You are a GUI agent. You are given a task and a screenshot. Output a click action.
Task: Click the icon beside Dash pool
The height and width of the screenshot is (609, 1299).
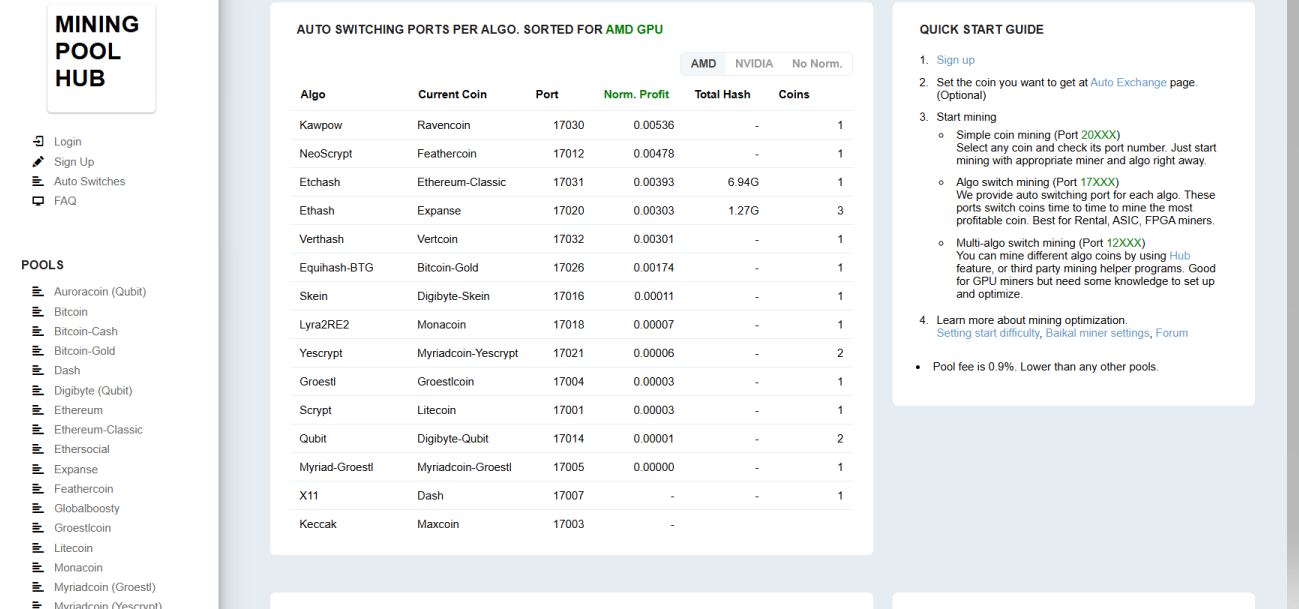(x=38, y=371)
